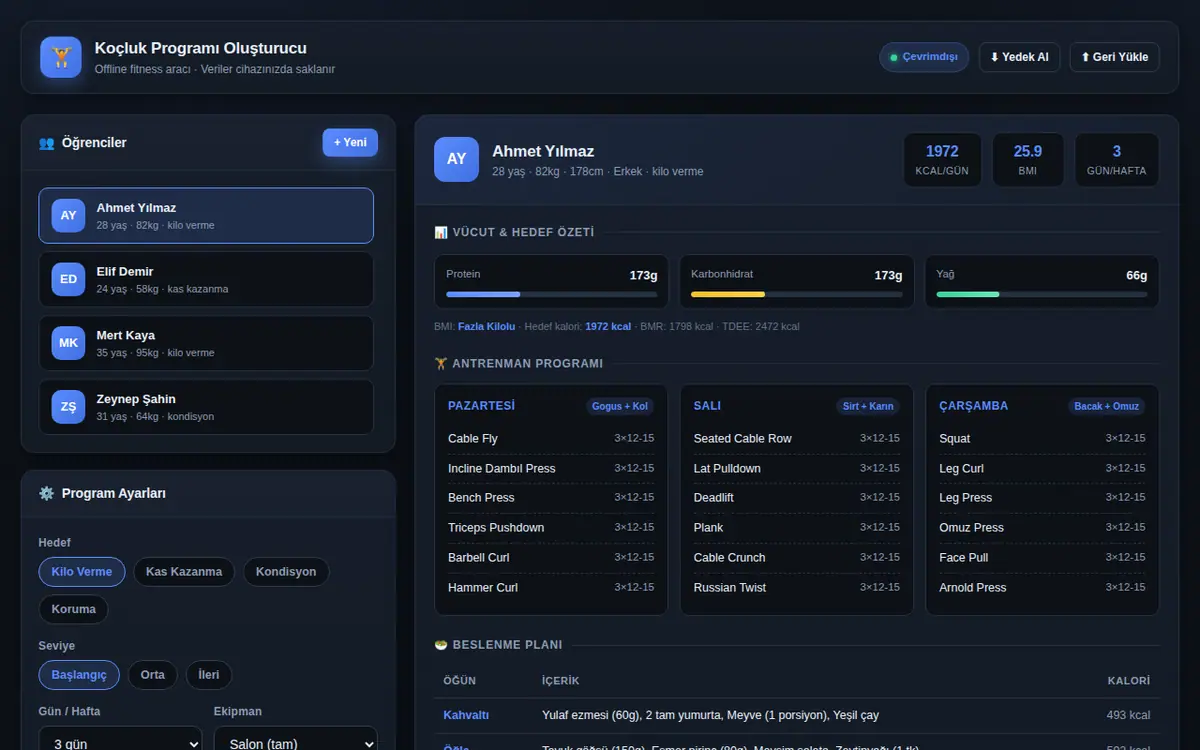The image size is (1200, 750).
Task: Click the Deadlift exercise row
Action: [x=797, y=498]
